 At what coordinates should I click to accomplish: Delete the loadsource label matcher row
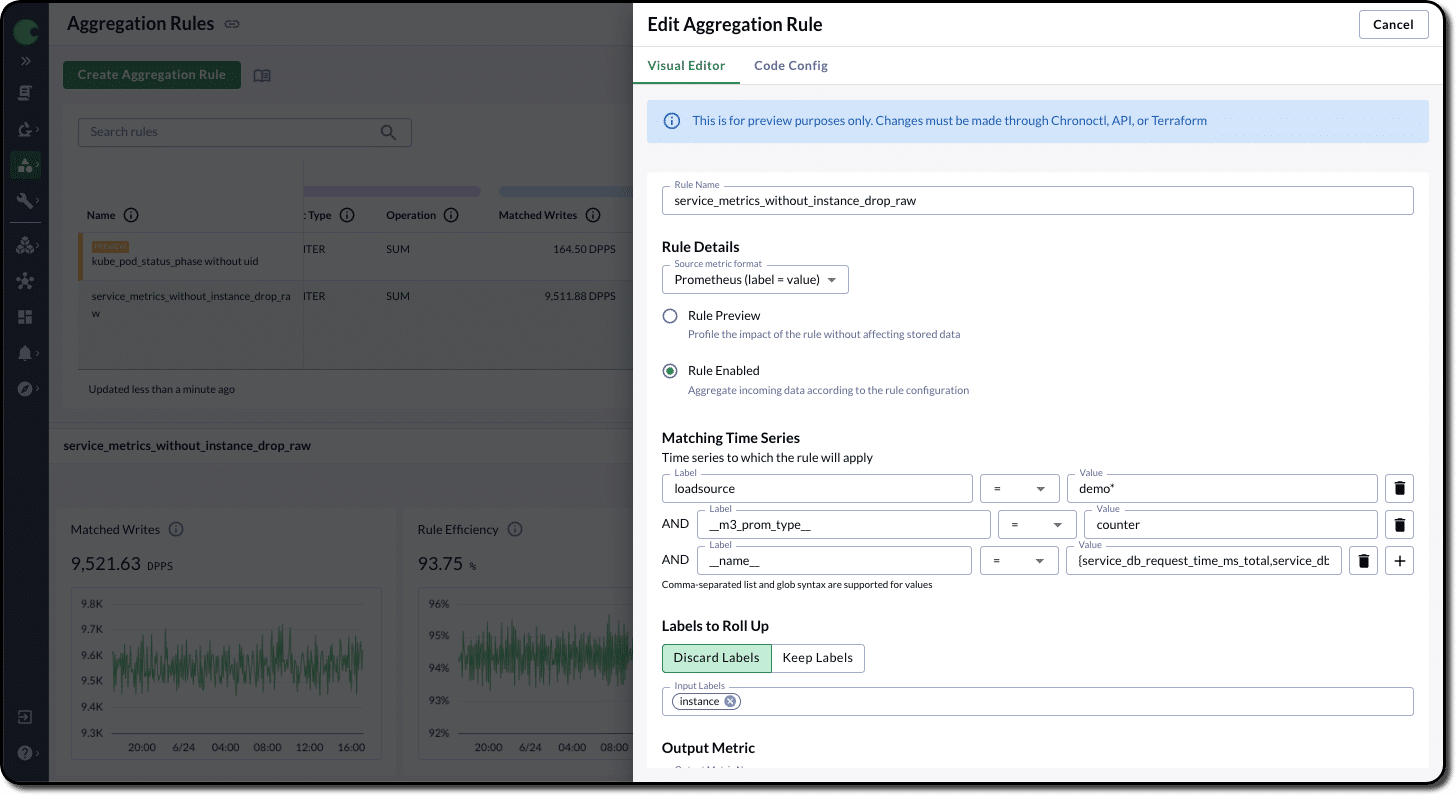tap(1399, 489)
